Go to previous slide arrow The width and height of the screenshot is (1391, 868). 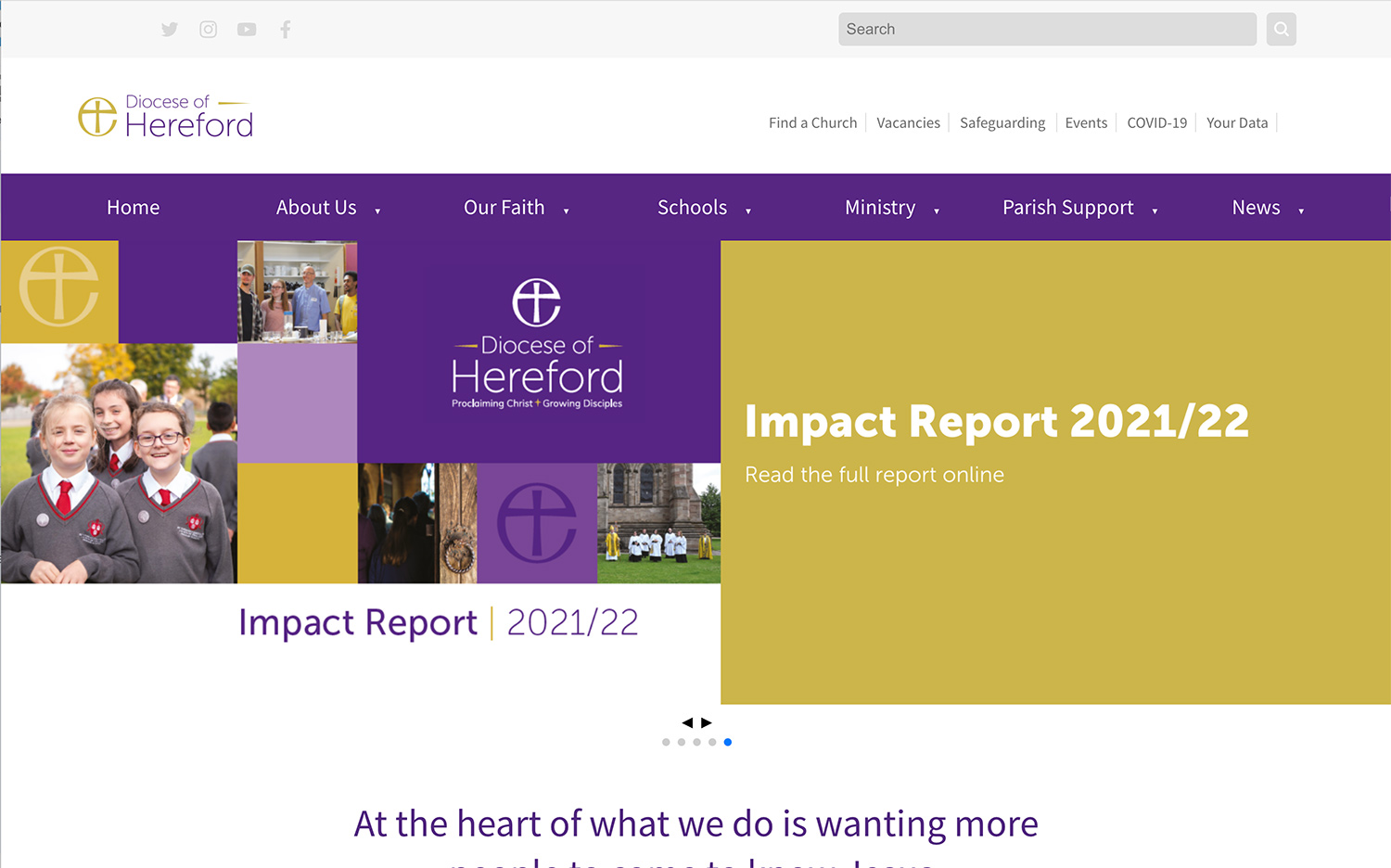point(687,722)
